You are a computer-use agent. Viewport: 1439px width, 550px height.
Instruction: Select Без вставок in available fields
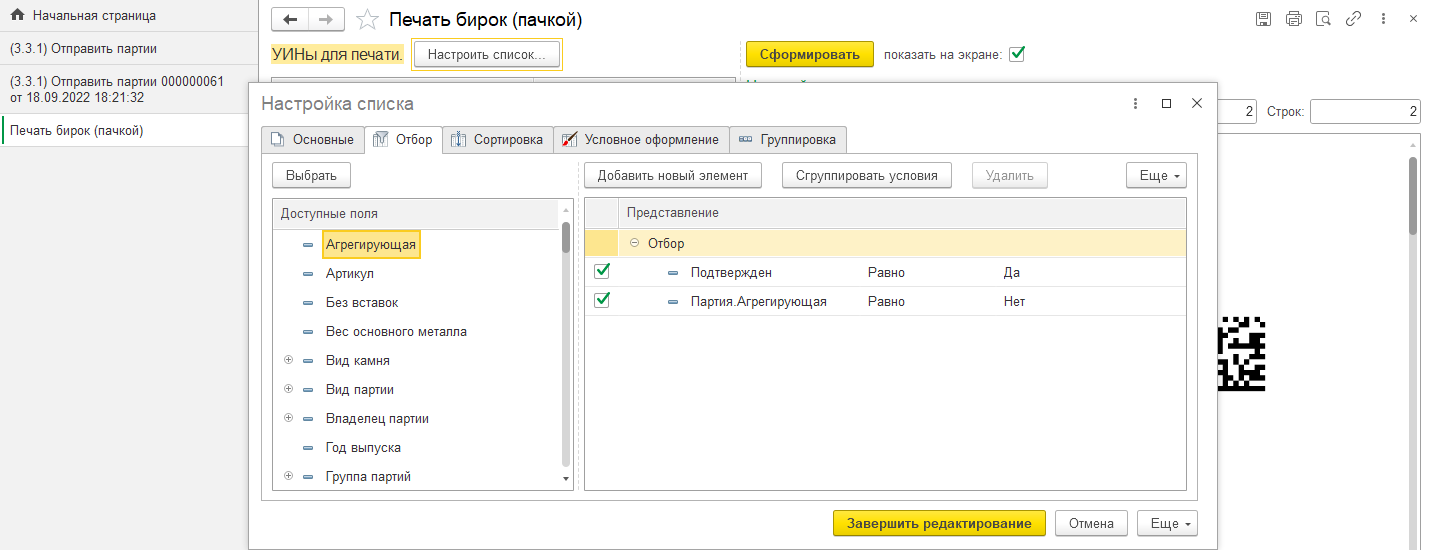[x=362, y=302]
